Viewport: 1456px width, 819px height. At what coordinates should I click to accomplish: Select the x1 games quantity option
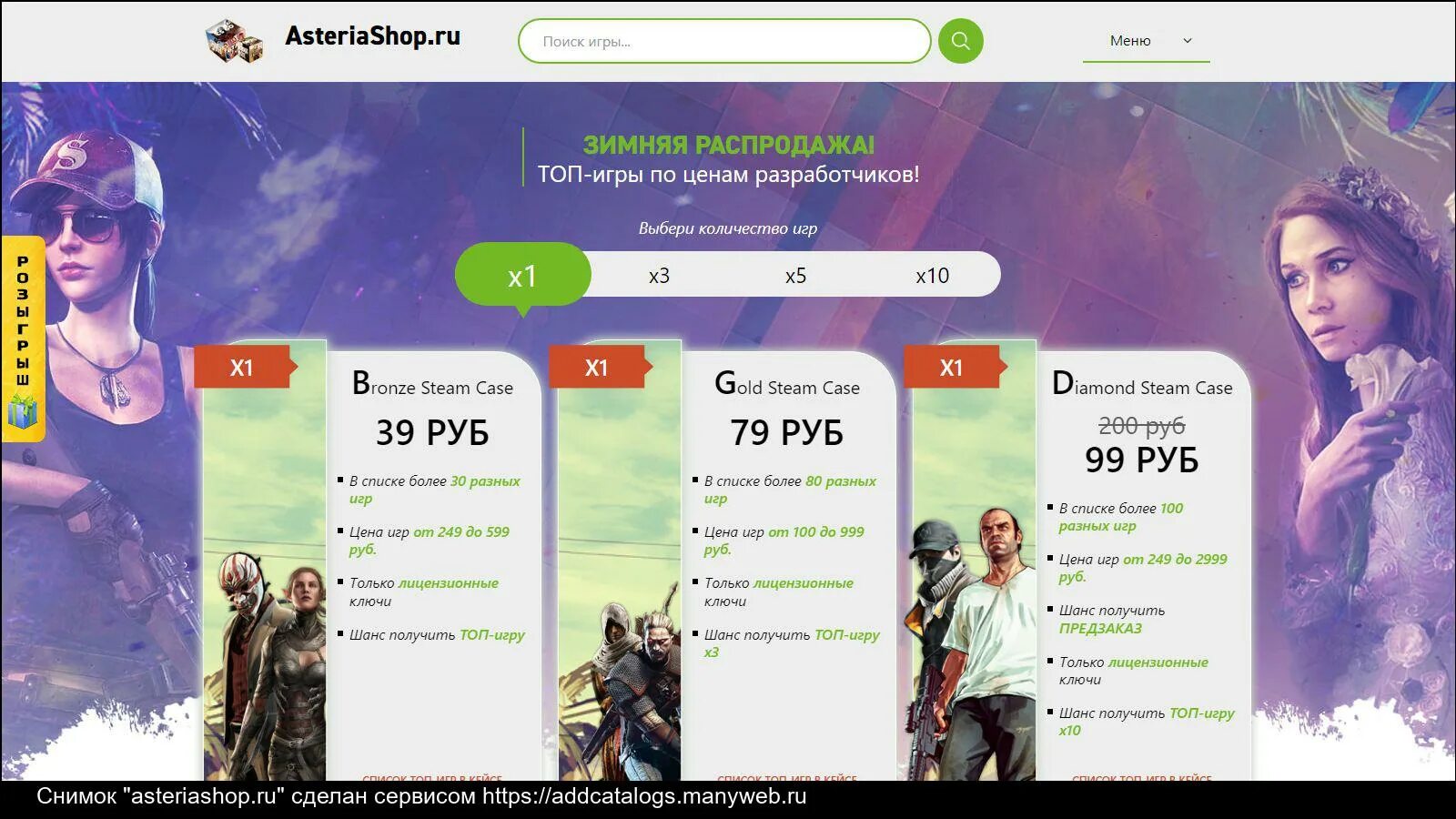[x=522, y=275]
